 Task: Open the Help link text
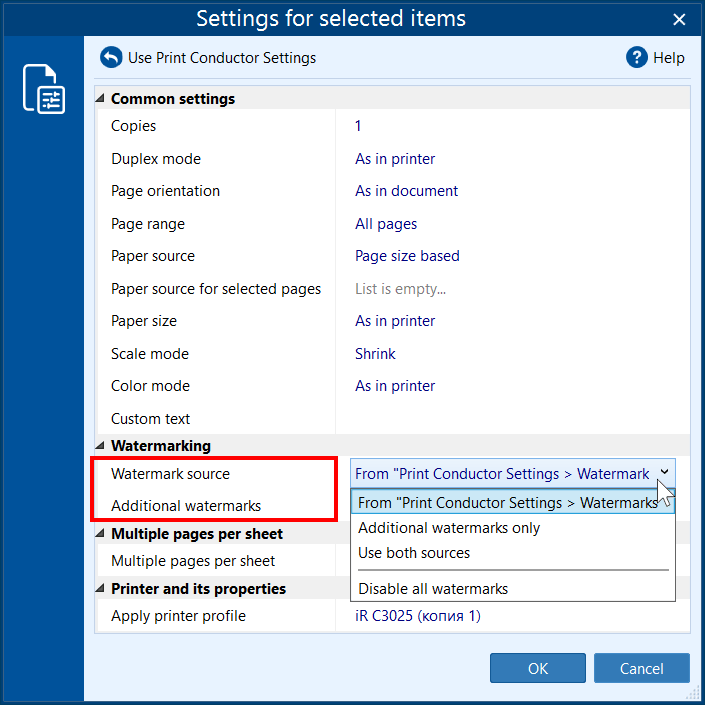point(669,58)
